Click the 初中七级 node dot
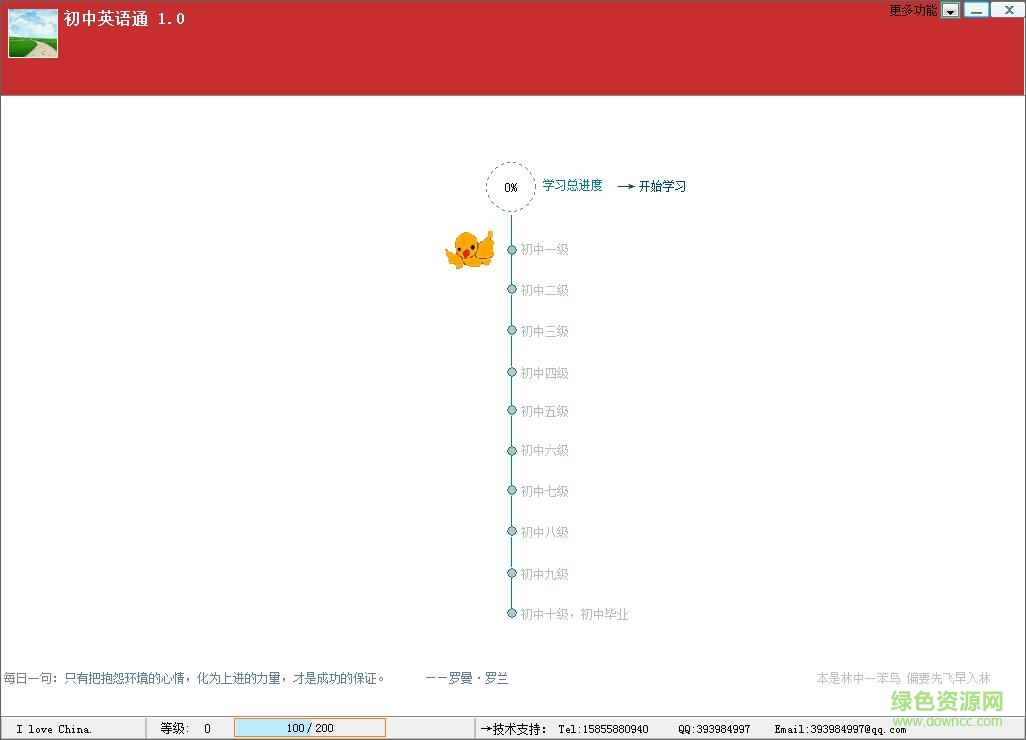The image size is (1026, 740). (x=511, y=491)
